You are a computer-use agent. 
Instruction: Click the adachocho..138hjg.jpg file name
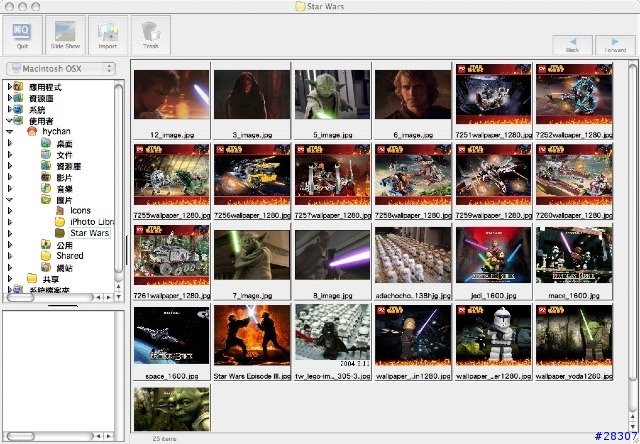413,295
